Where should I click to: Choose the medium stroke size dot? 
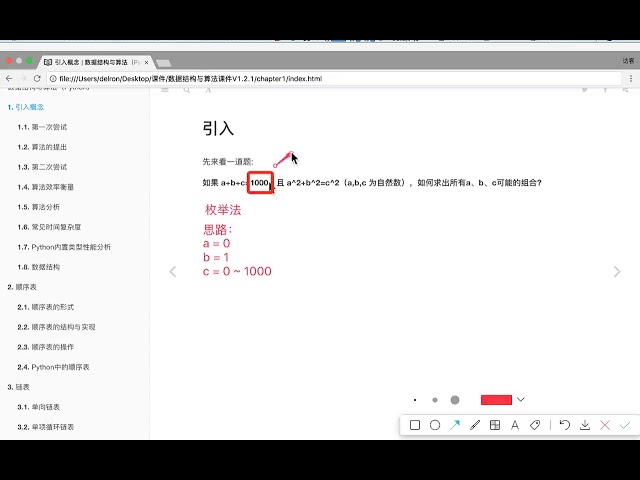(x=435, y=400)
